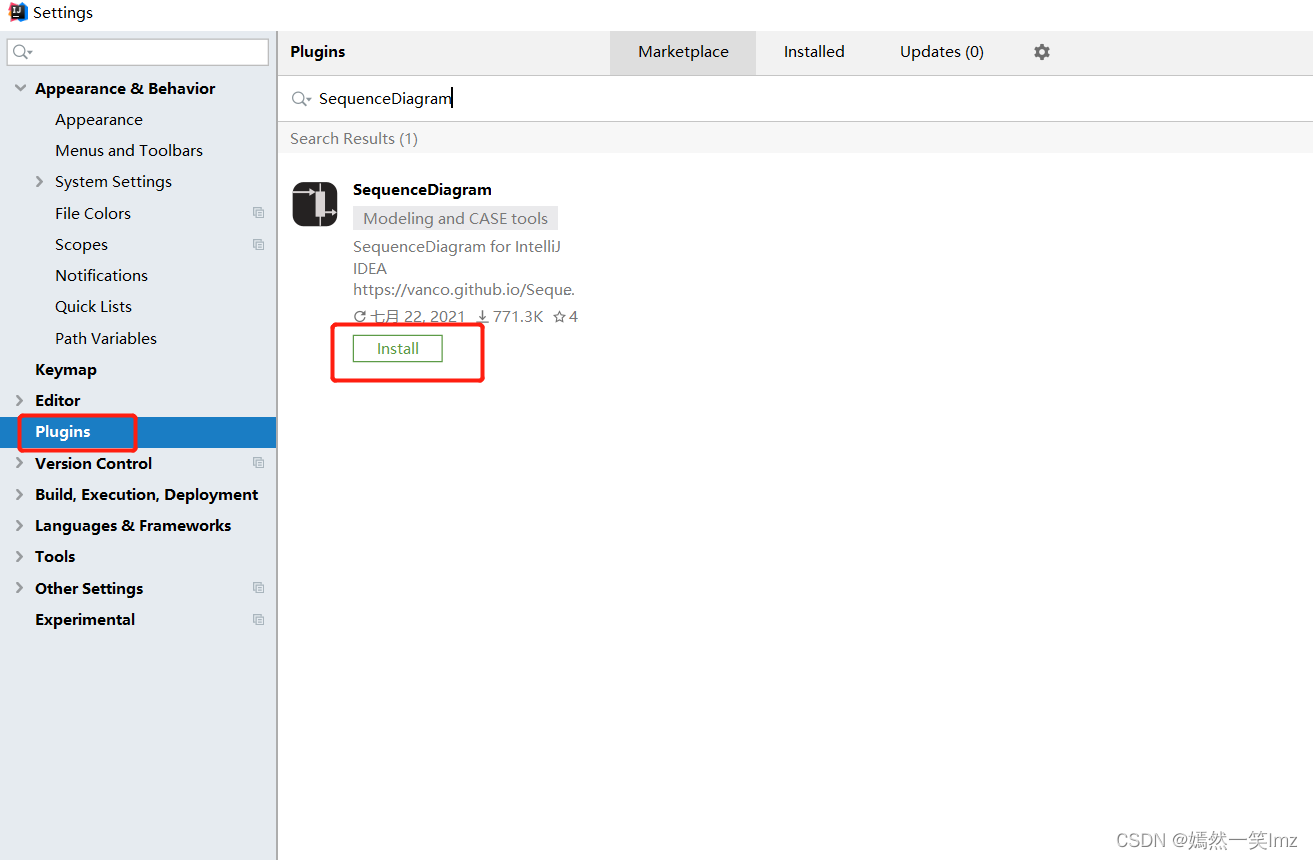The image size is (1313, 860).
Task: Expand the Other Settings section
Action: click(x=20, y=588)
